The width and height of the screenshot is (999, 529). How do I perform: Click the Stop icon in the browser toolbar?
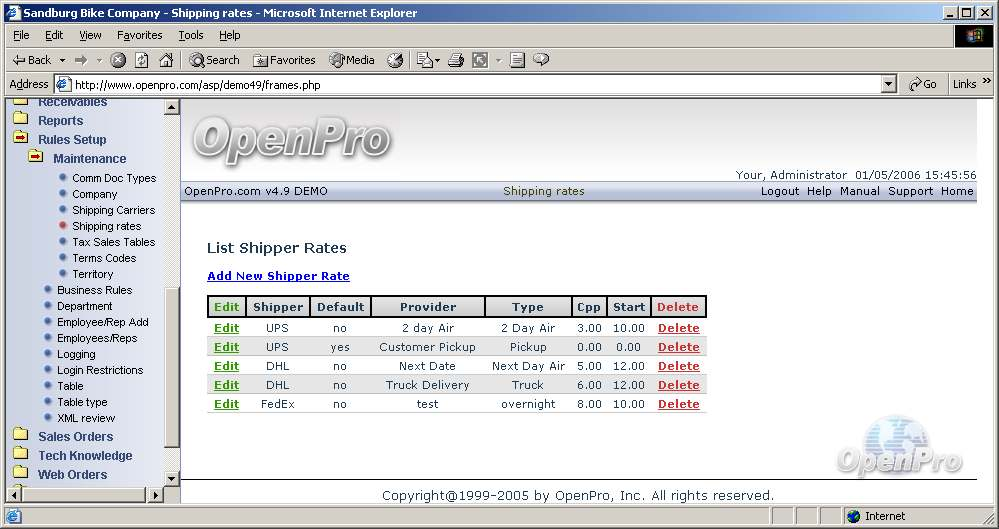[x=118, y=60]
